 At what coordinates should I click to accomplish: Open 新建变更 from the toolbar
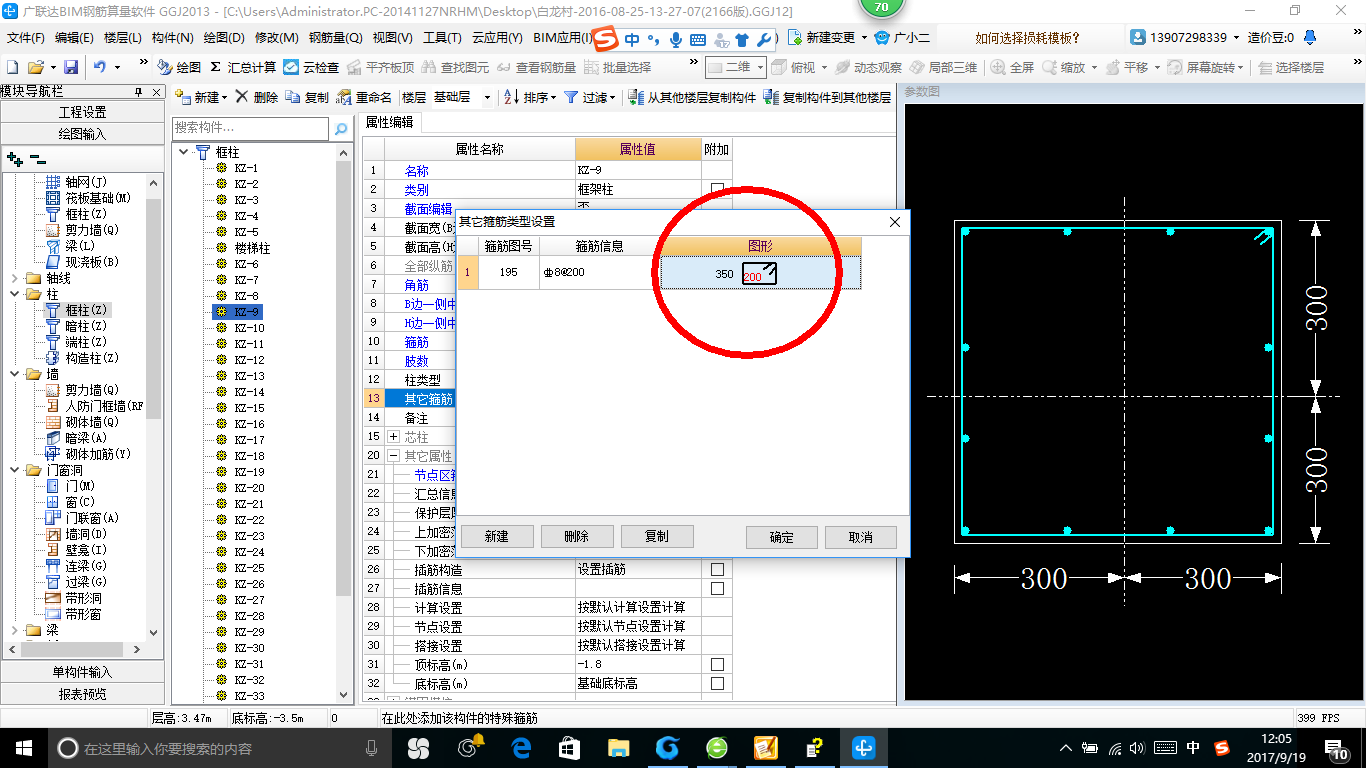click(x=826, y=38)
